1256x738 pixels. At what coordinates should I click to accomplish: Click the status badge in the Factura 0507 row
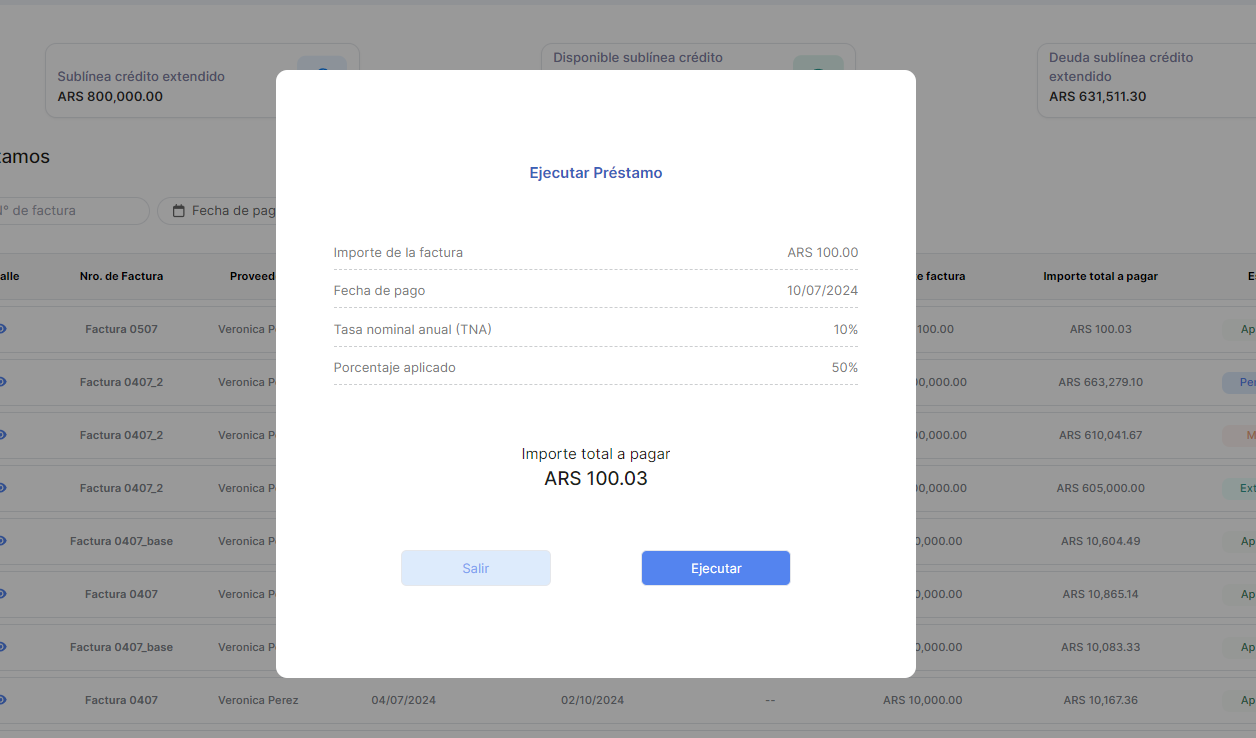click(1244, 329)
